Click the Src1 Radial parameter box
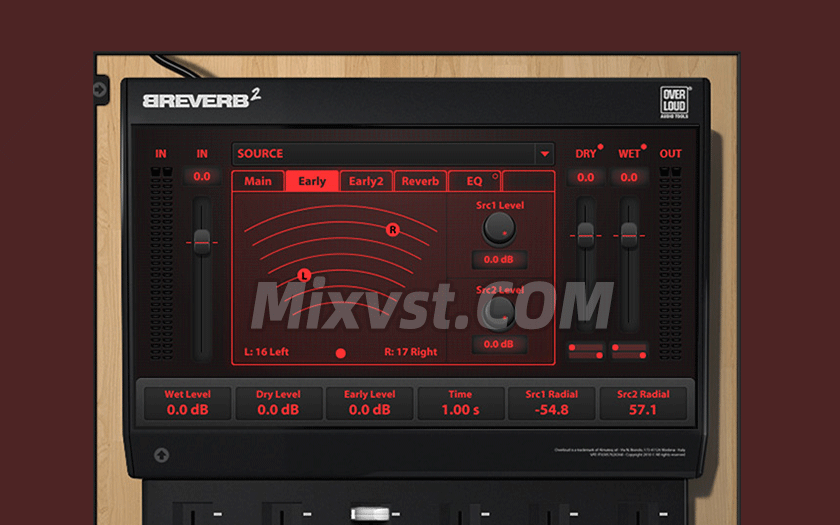Screen dimensions: 840x525 click(x=552, y=403)
